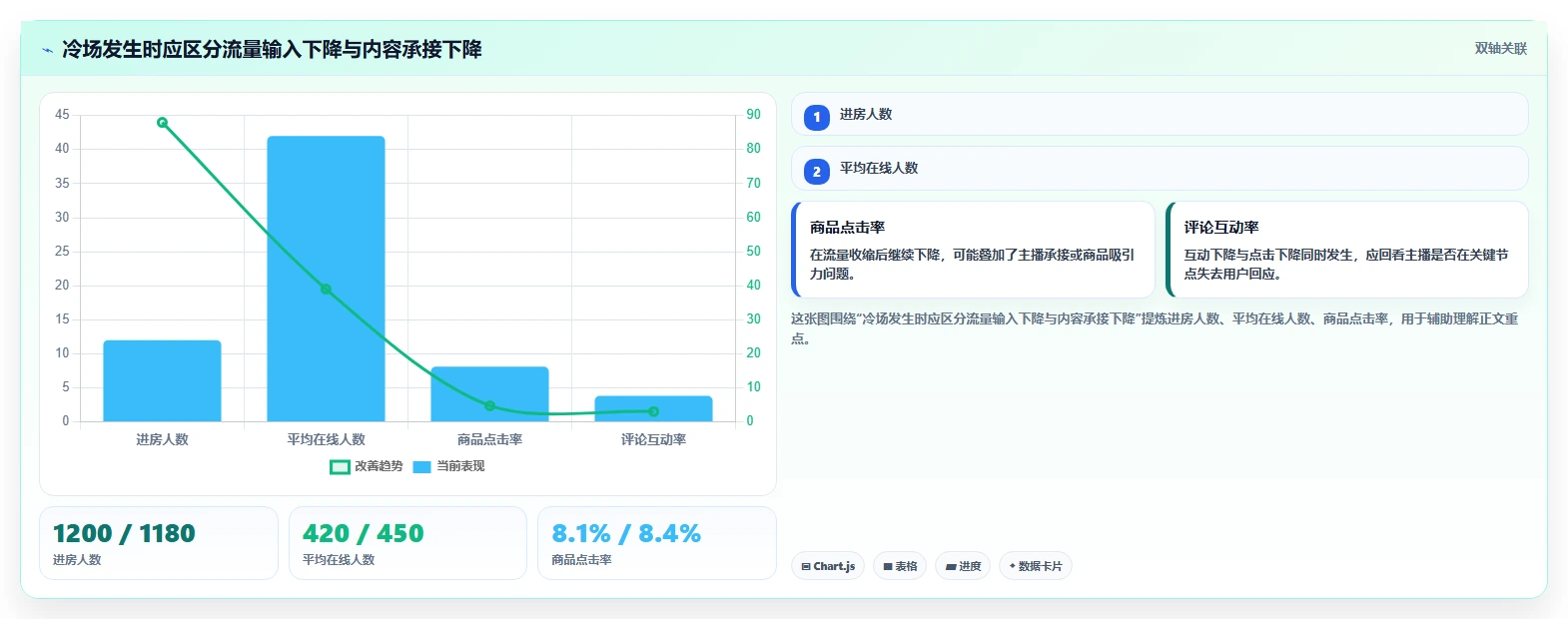The height and width of the screenshot is (619, 1568).
Task: Click the left axis value 45
Action: (62, 115)
